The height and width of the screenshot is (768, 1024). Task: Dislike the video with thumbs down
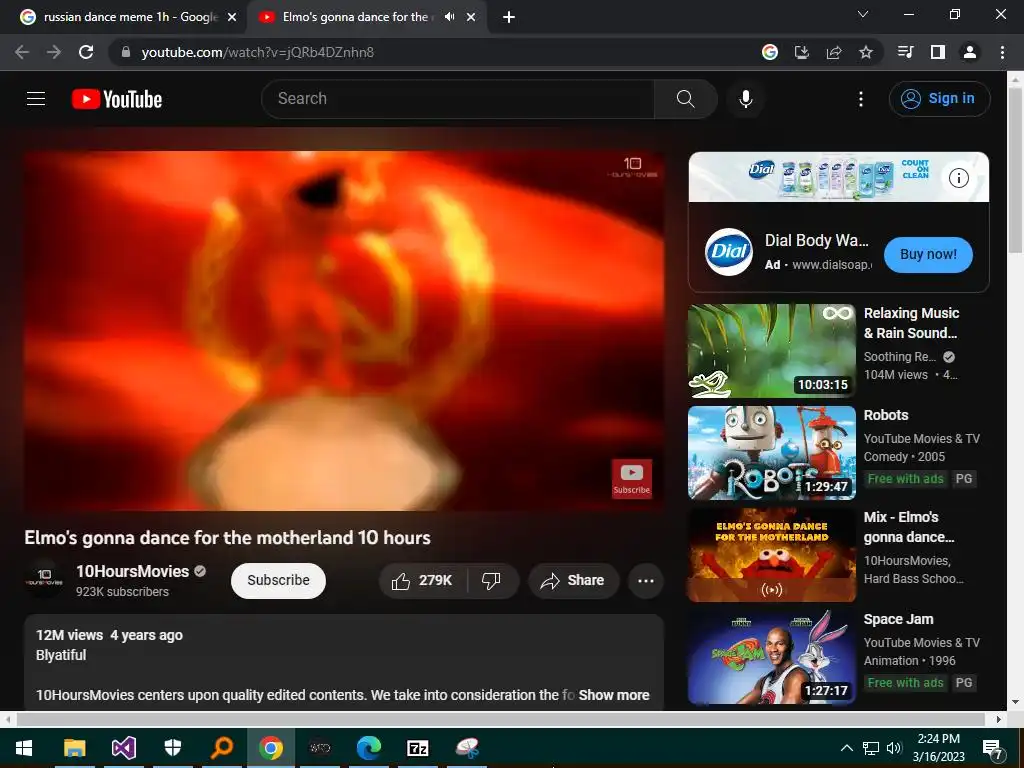click(491, 581)
